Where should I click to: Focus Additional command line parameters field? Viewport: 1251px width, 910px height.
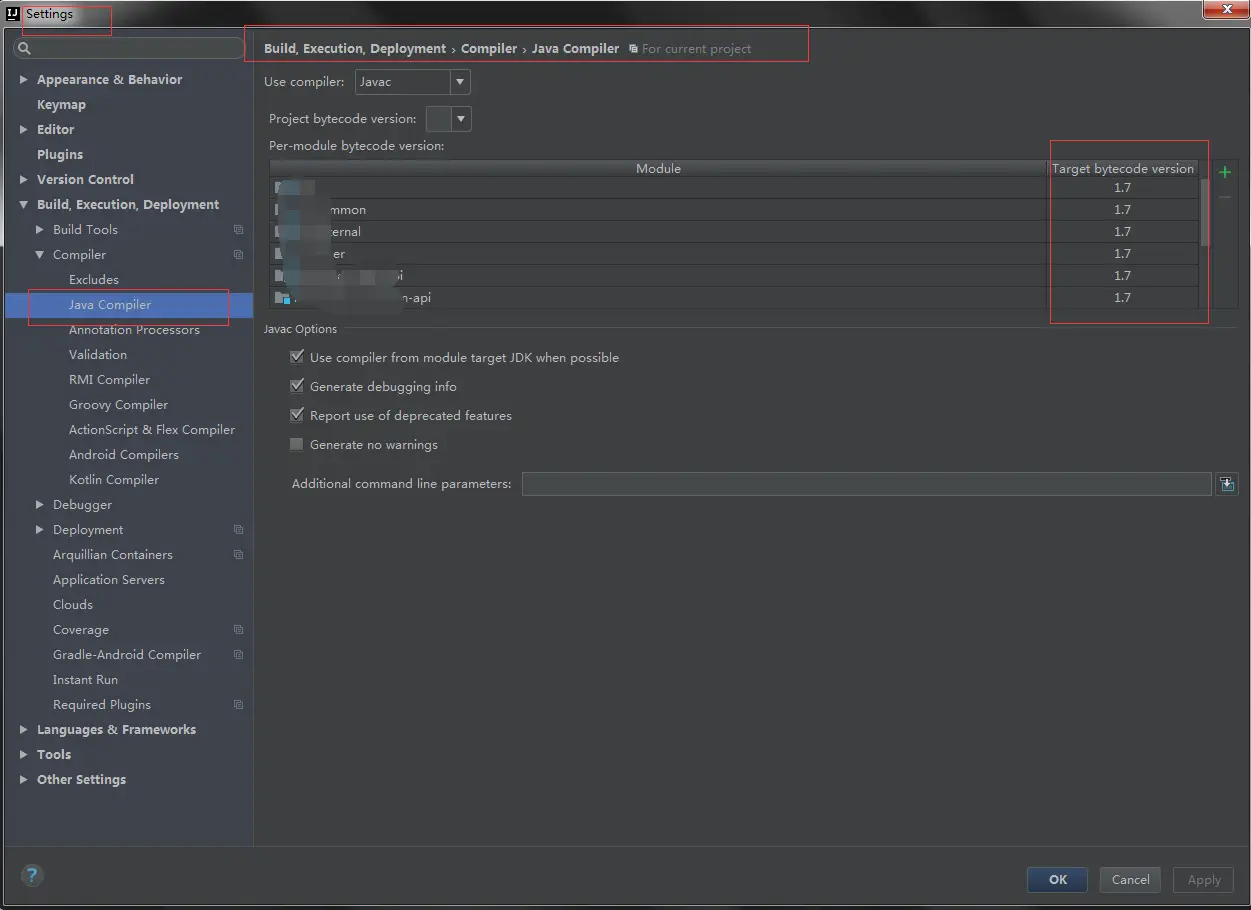coord(866,484)
